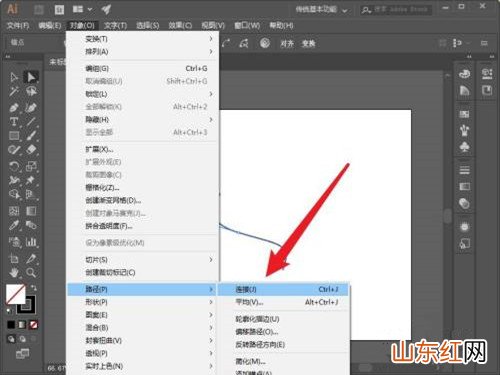Select the Blend tool
The width and height of the screenshot is (500, 375).
pyautogui.click(x=31, y=225)
